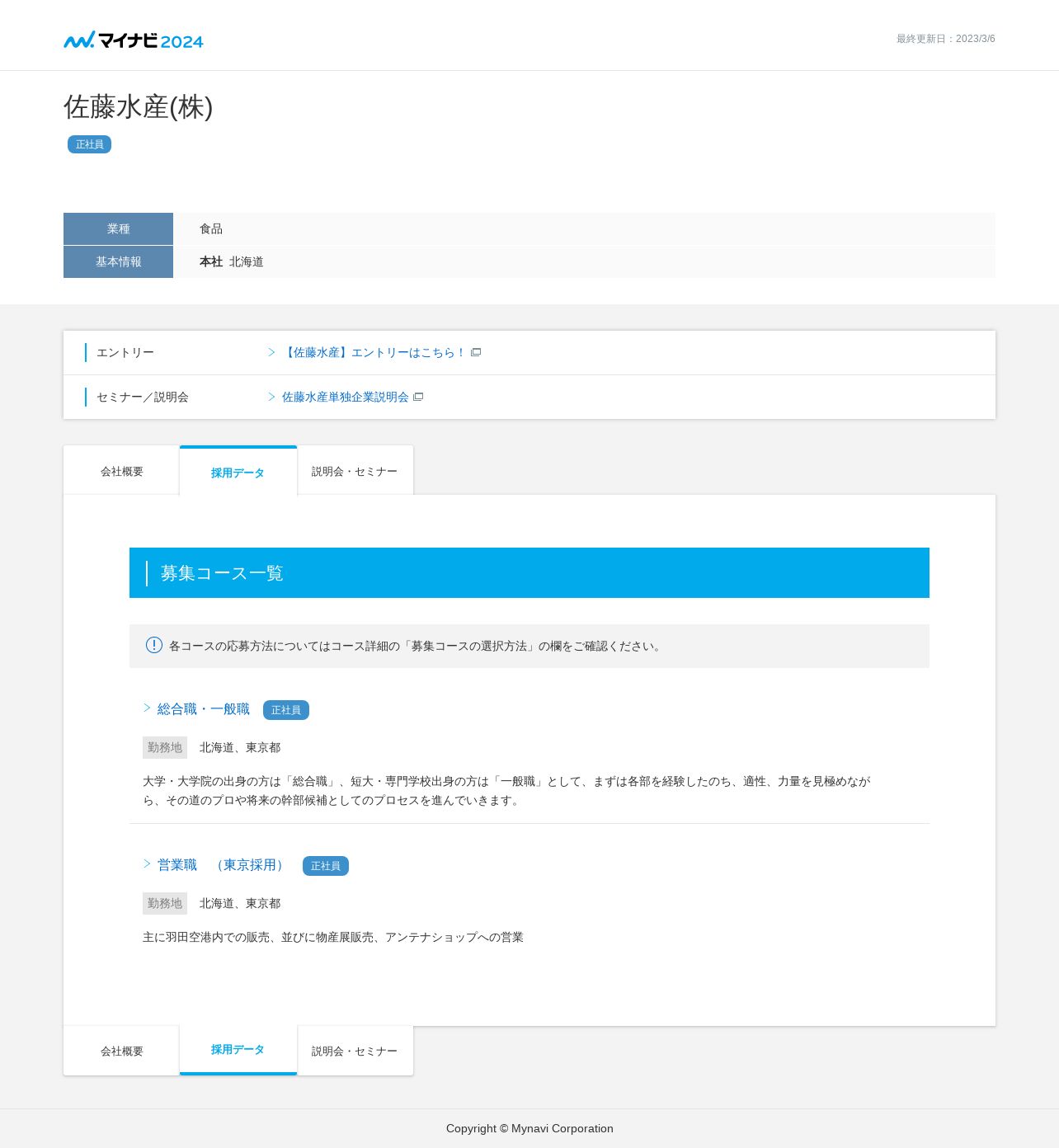The image size is (1059, 1148).
Task: Click Copyright © Mynavi Corporation footer text
Action: pyautogui.click(x=529, y=1128)
